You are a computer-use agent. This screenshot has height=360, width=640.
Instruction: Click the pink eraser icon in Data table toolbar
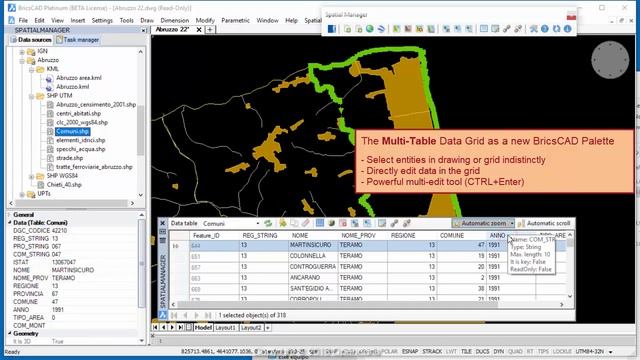click(305, 223)
